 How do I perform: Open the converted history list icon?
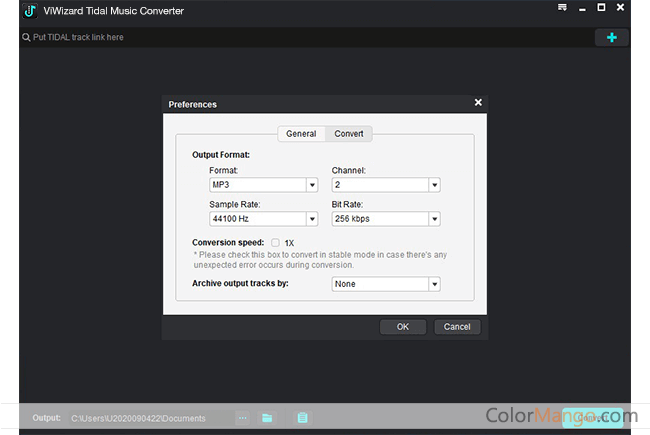pyautogui.click(x=302, y=418)
